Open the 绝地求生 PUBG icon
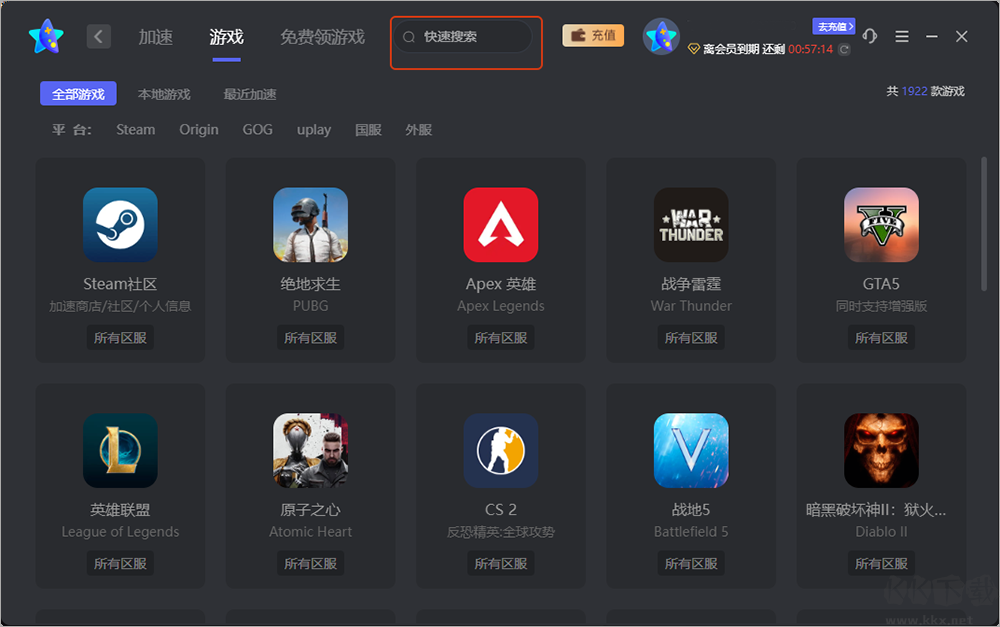Viewport: 1000px width, 627px height. pyautogui.click(x=311, y=225)
